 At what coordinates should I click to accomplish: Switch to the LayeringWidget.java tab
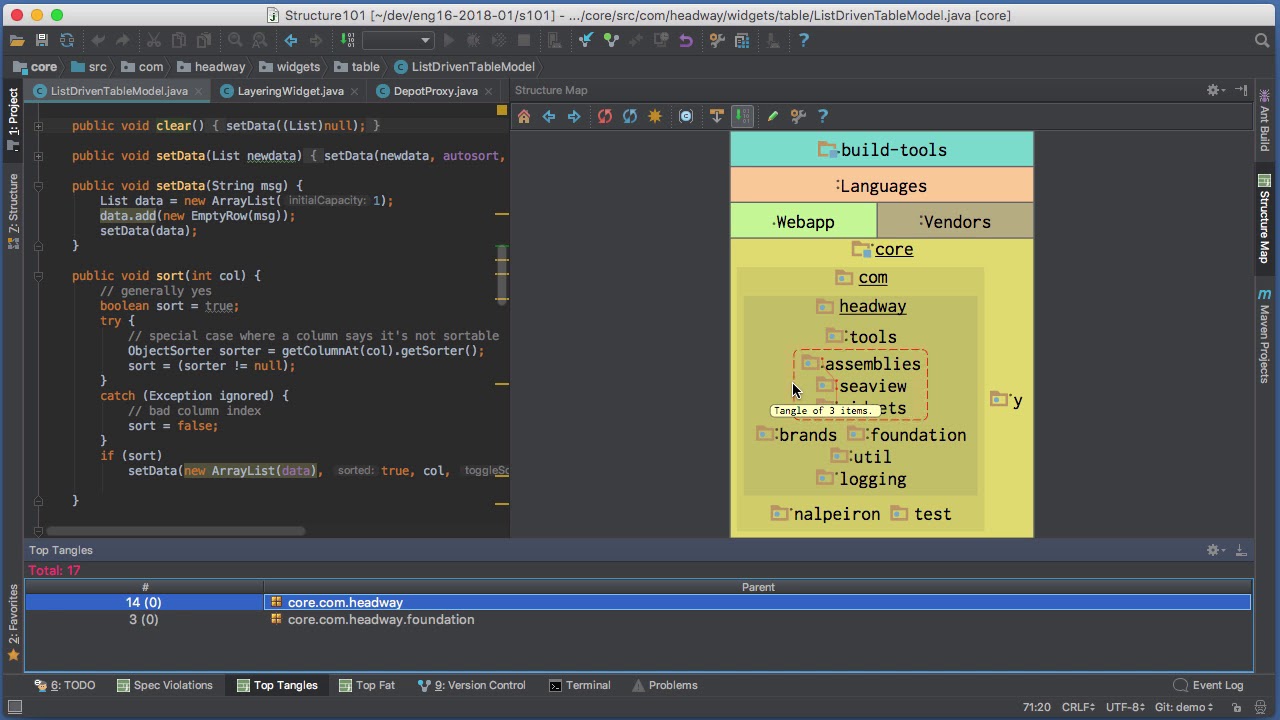(x=290, y=91)
